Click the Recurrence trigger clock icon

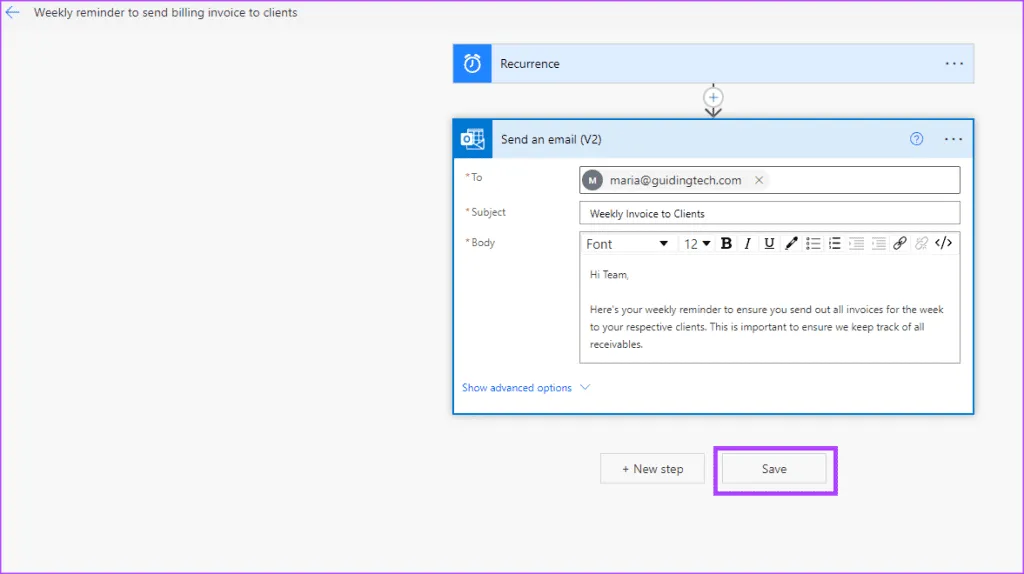tap(472, 64)
